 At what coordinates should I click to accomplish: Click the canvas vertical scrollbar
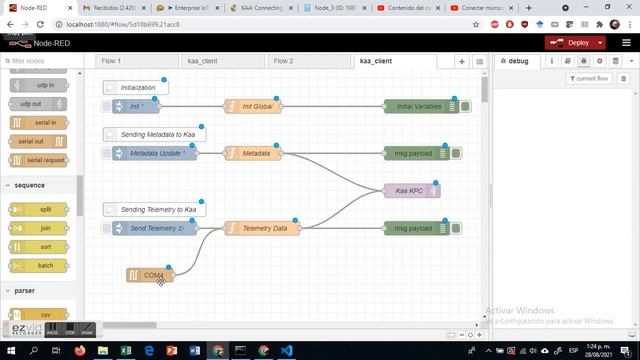coord(484,90)
